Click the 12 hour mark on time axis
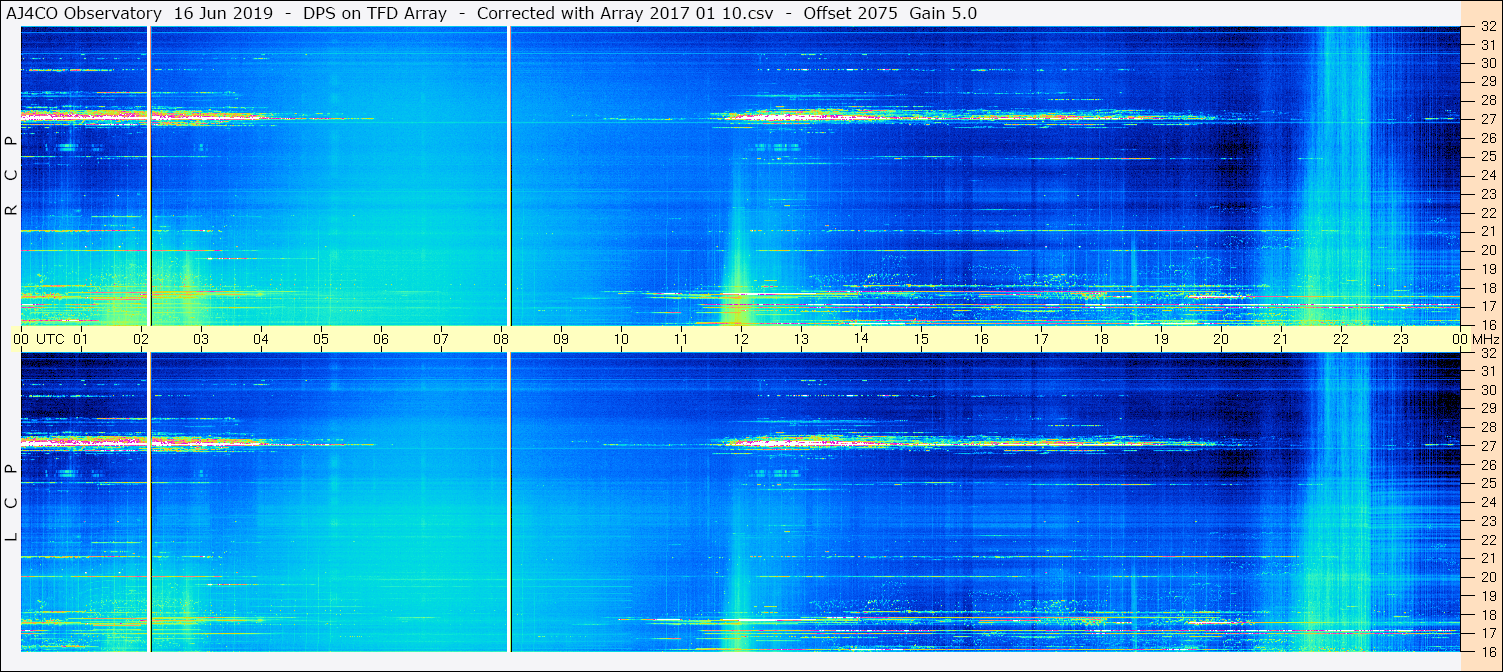Viewport: 1503px width, 672px height. tap(741, 339)
